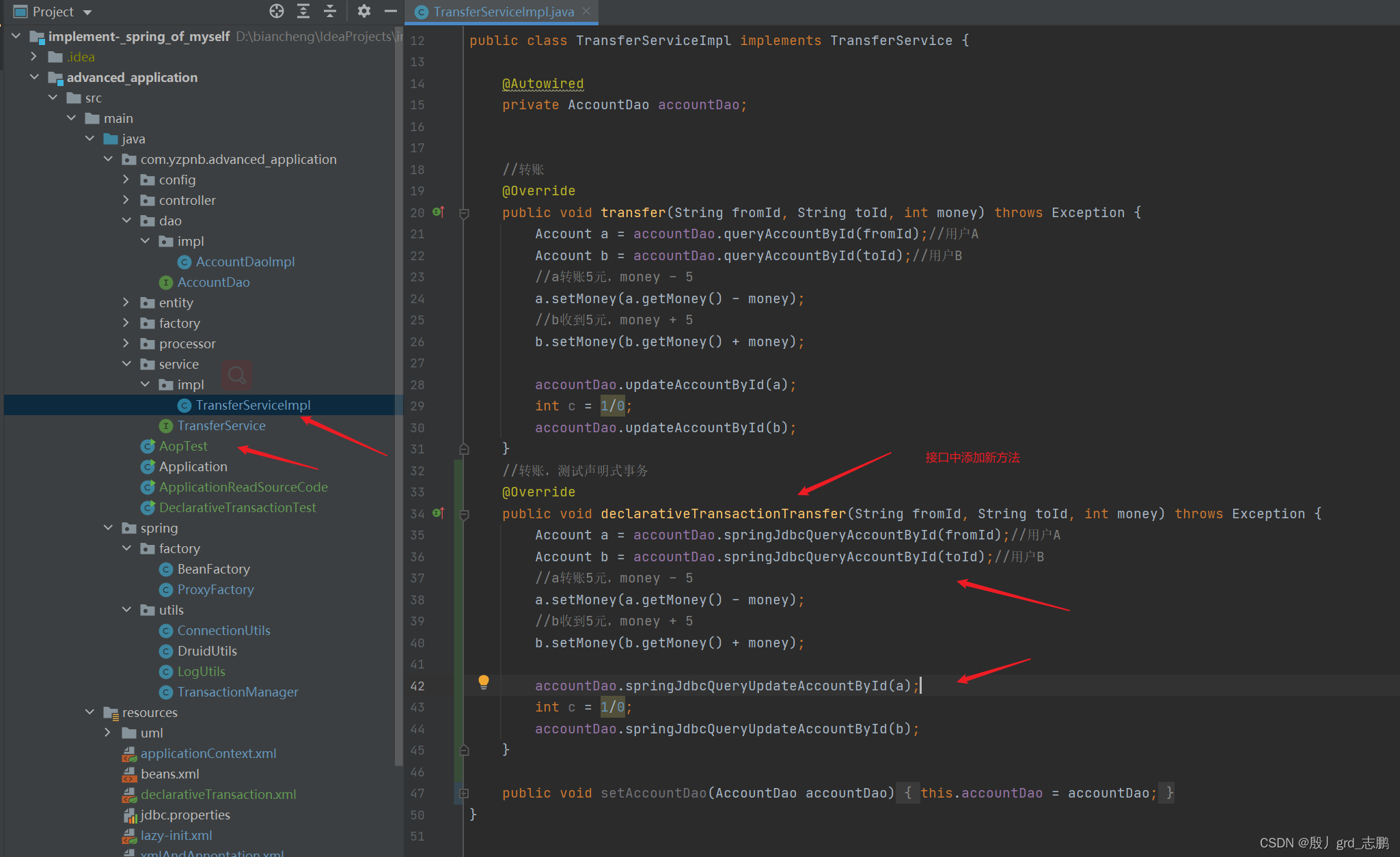The width and height of the screenshot is (1400, 857).
Task: Toggle code fold at line 20 method
Action: pyautogui.click(x=465, y=214)
